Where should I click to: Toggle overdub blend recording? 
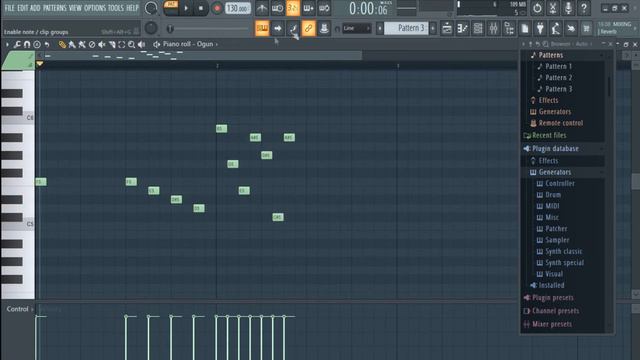click(x=308, y=8)
